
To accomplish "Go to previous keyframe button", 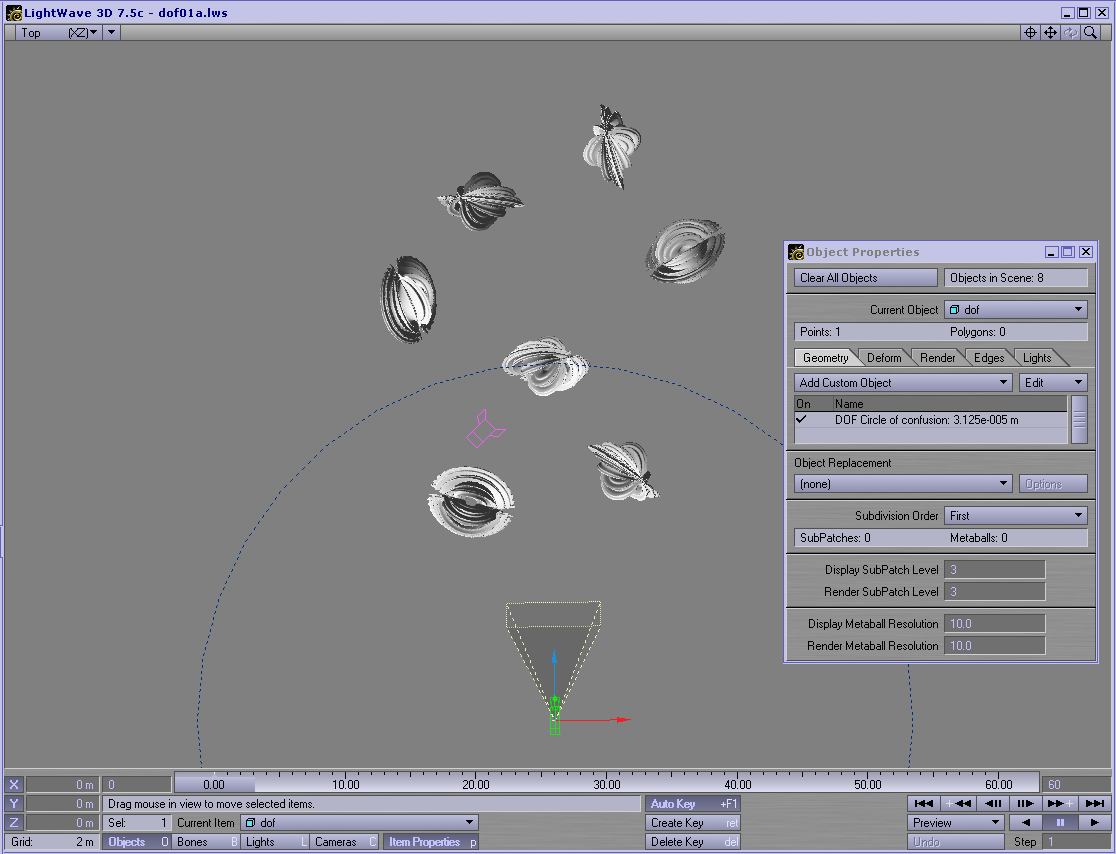I will click(957, 803).
